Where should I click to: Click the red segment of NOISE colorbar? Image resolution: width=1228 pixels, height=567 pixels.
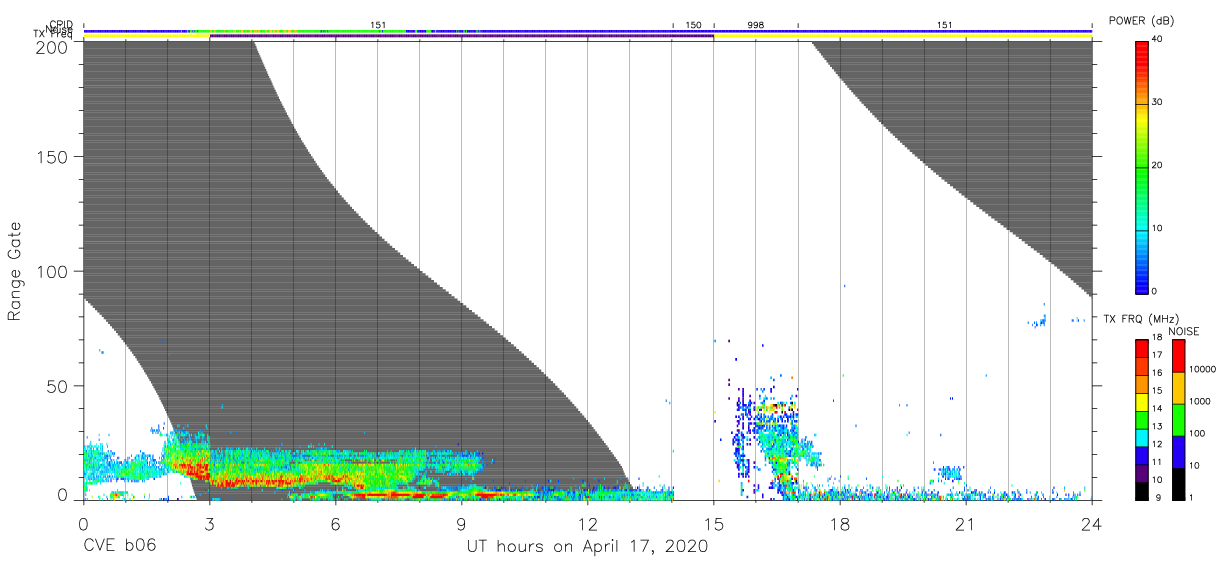tap(1179, 356)
